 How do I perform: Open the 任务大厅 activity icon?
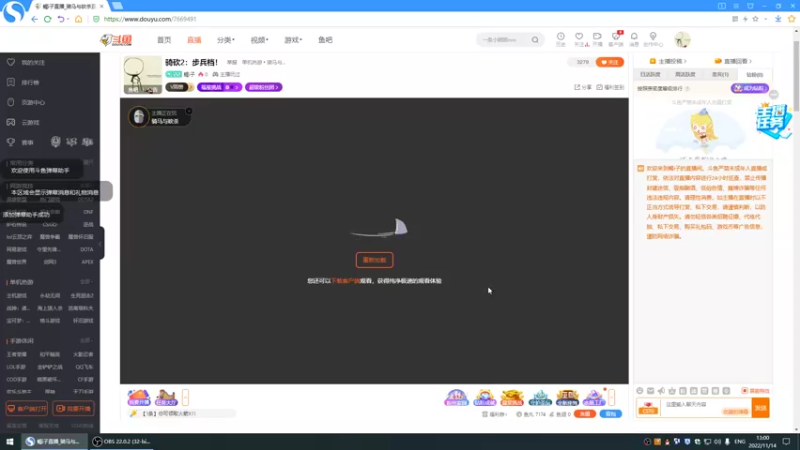pyautogui.click(x=166, y=397)
